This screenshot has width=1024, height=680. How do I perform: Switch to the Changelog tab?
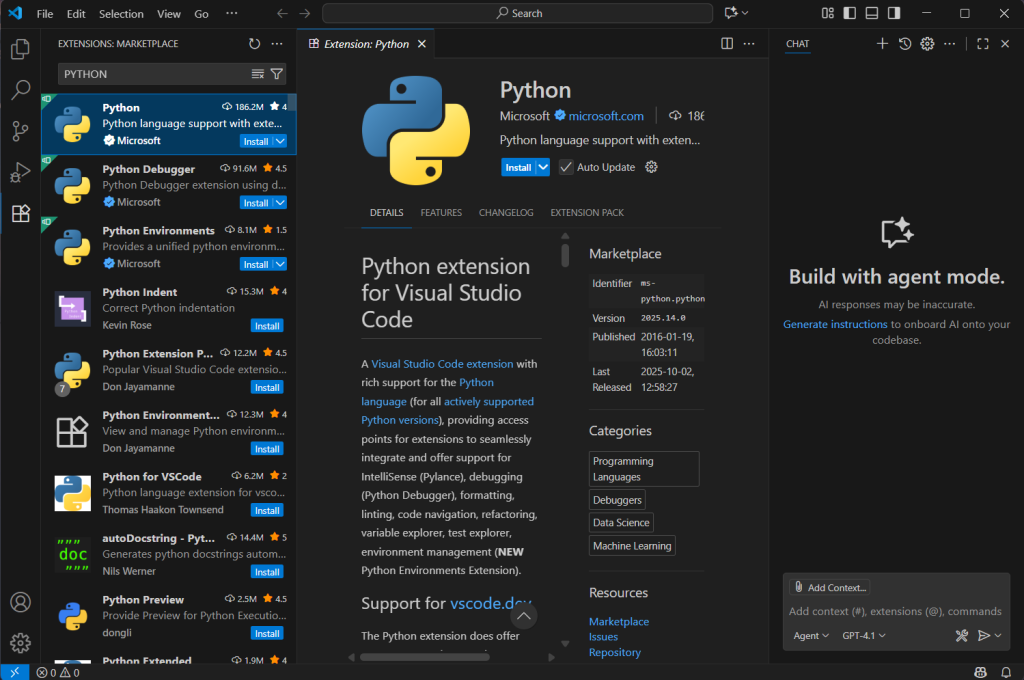506,213
